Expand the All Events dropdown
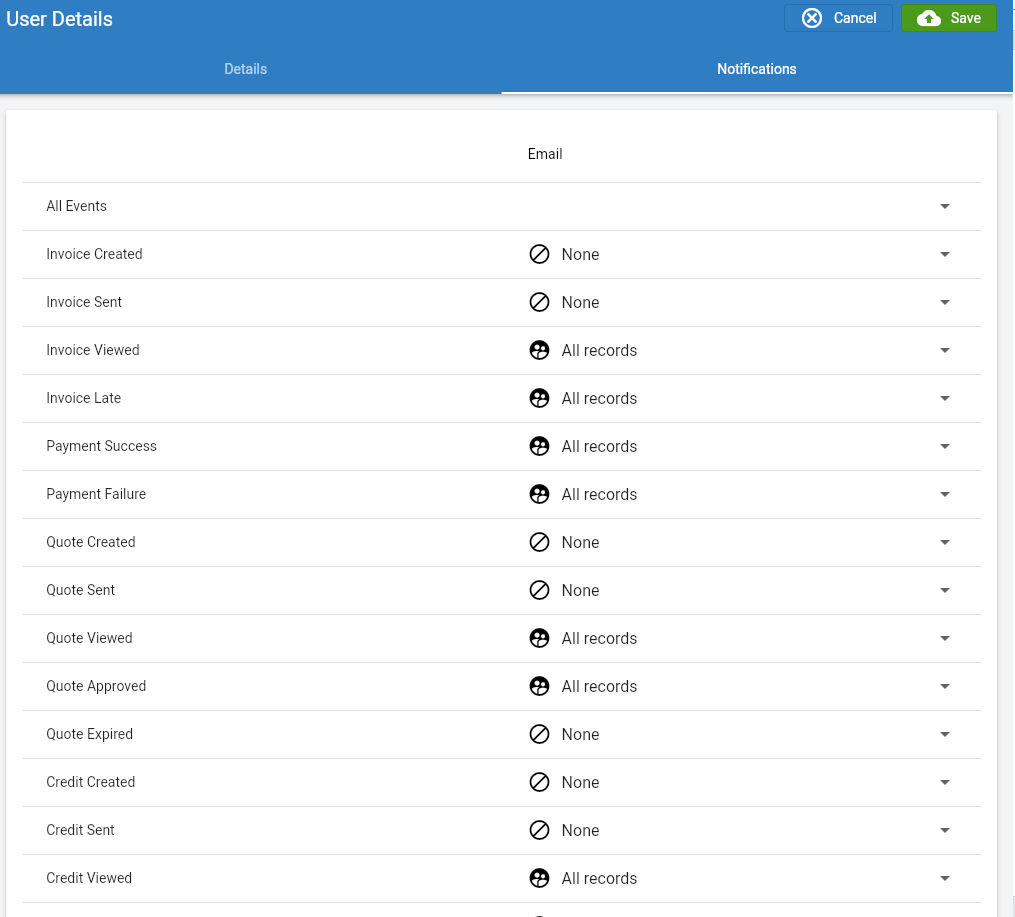The height and width of the screenshot is (917, 1015). pyautogui.click(x=944, y=206)
